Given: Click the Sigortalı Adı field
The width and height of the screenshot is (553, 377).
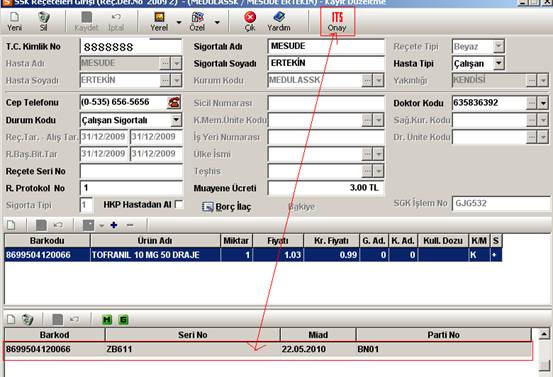Looking at the screenshot, I should (x=326, y=46).
